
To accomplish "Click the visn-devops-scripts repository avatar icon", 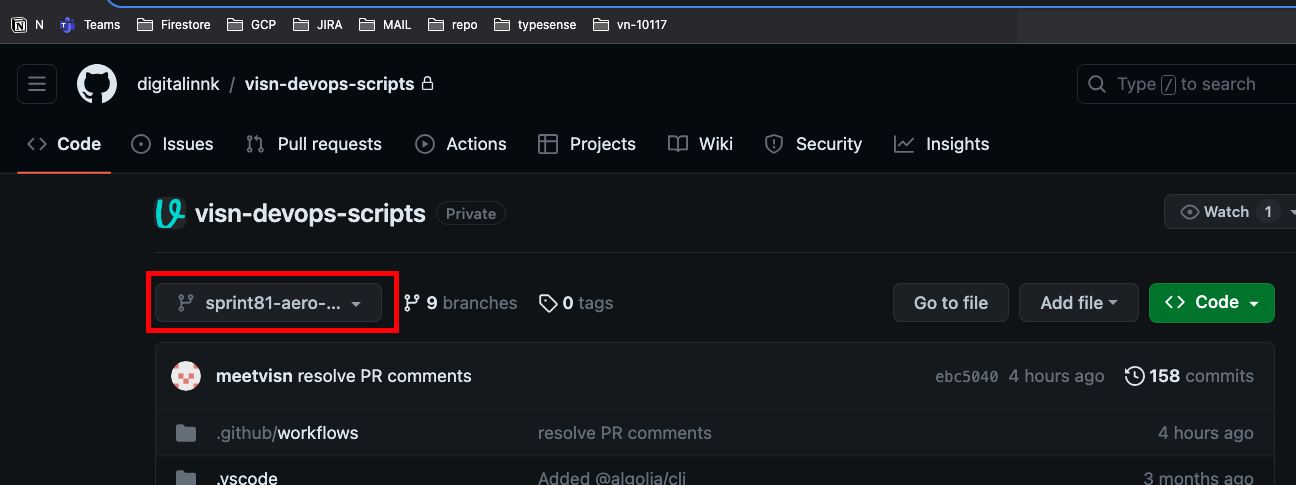I will click(x=170, y=213).
